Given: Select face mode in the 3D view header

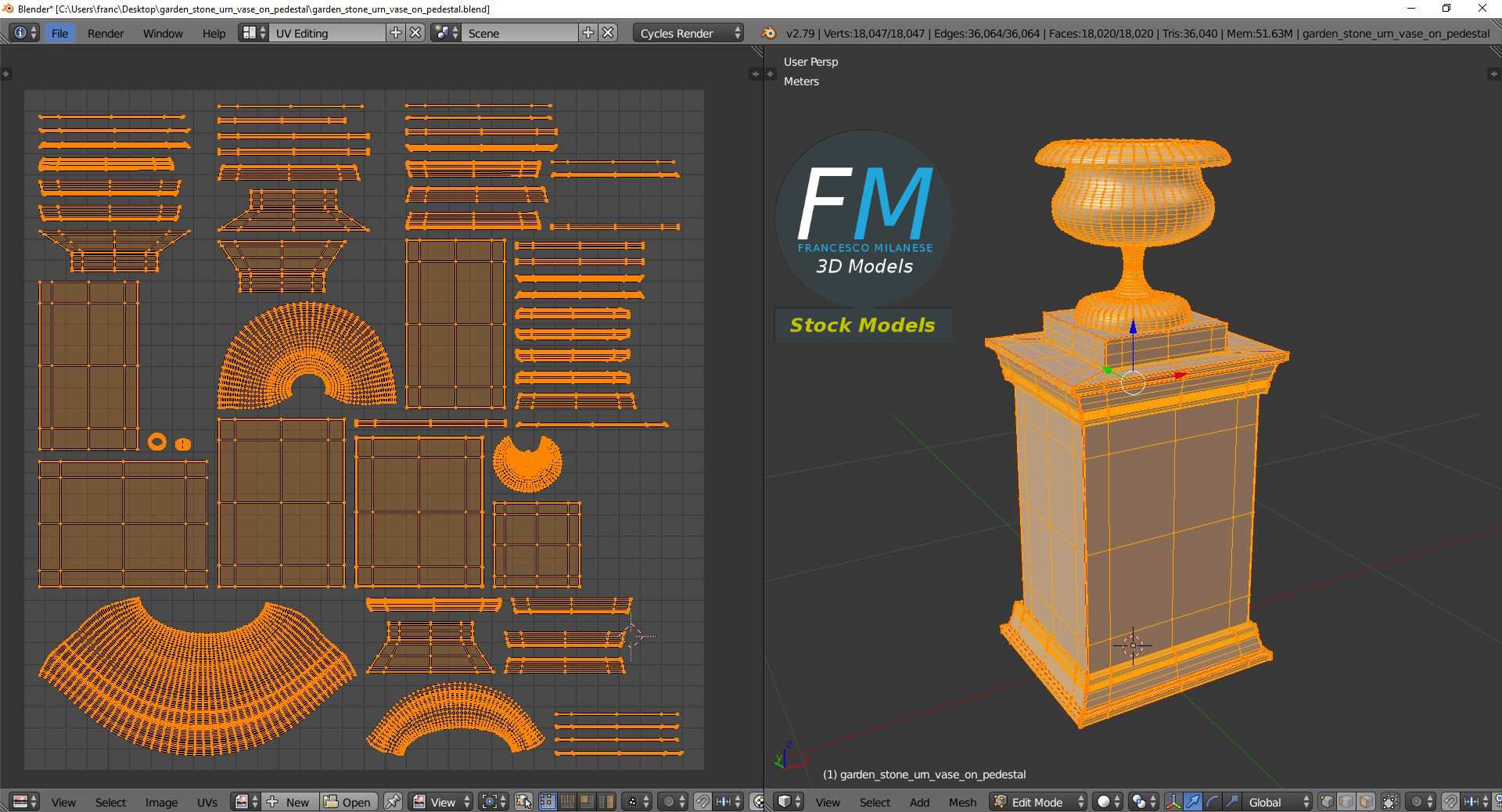Looking at the screenshot, I should tap(1366, 802).
